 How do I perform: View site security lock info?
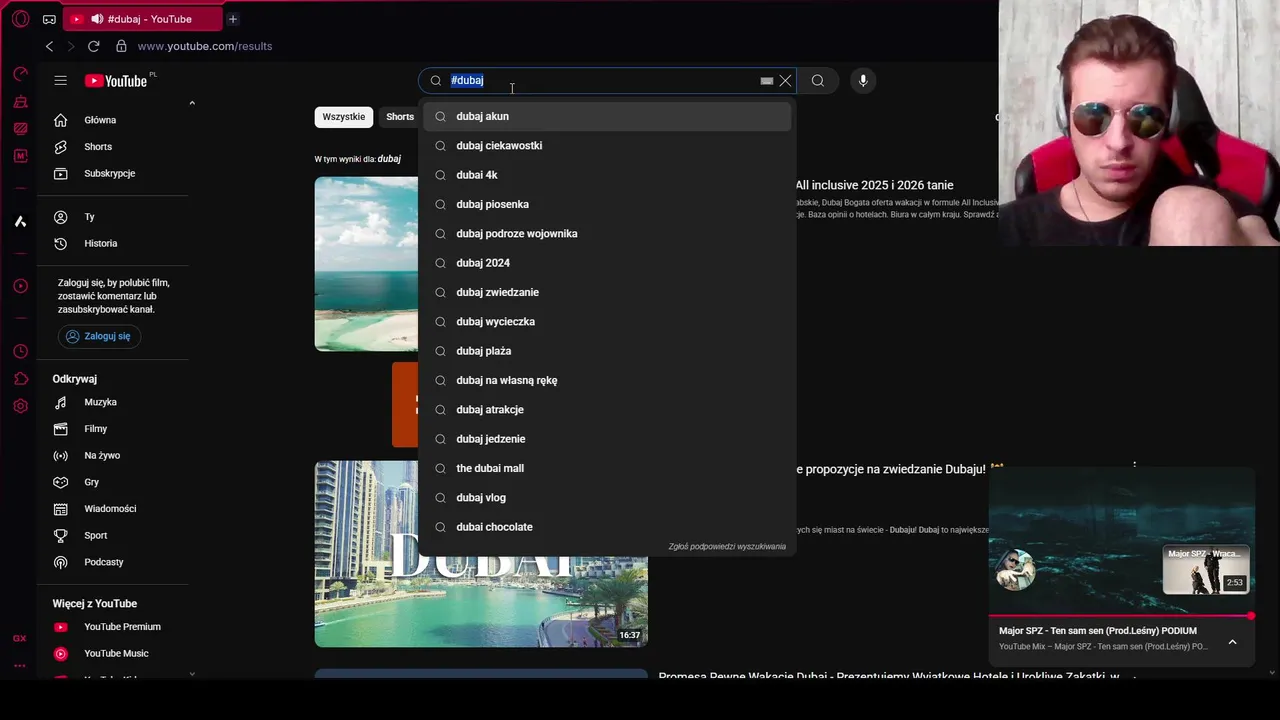click(x=121, y=46)
